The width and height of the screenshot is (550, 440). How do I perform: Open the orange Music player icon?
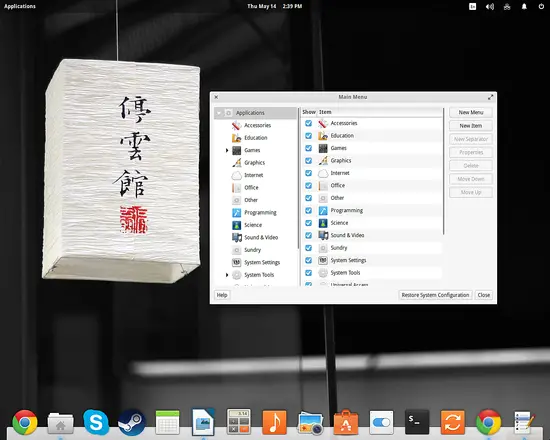pos(274,422)
